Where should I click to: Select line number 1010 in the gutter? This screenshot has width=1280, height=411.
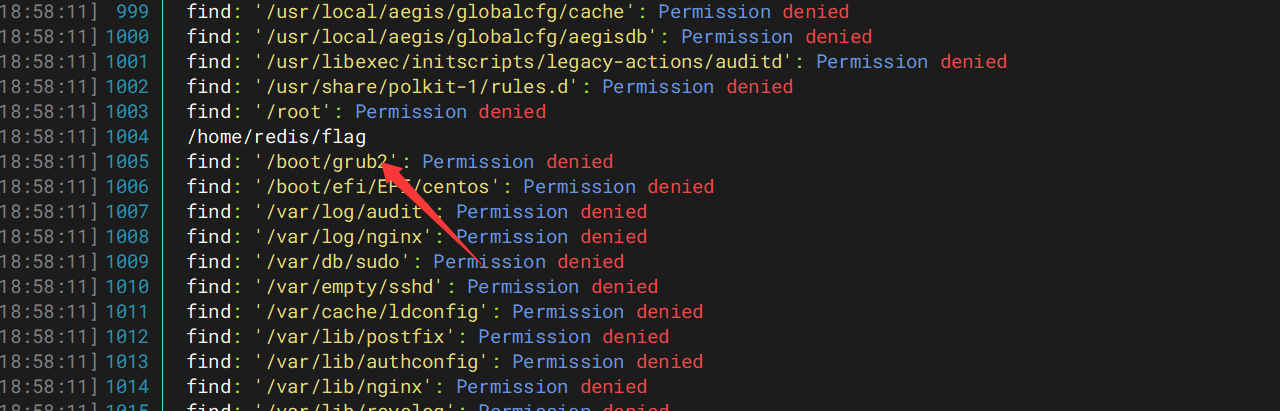[127, 287]
